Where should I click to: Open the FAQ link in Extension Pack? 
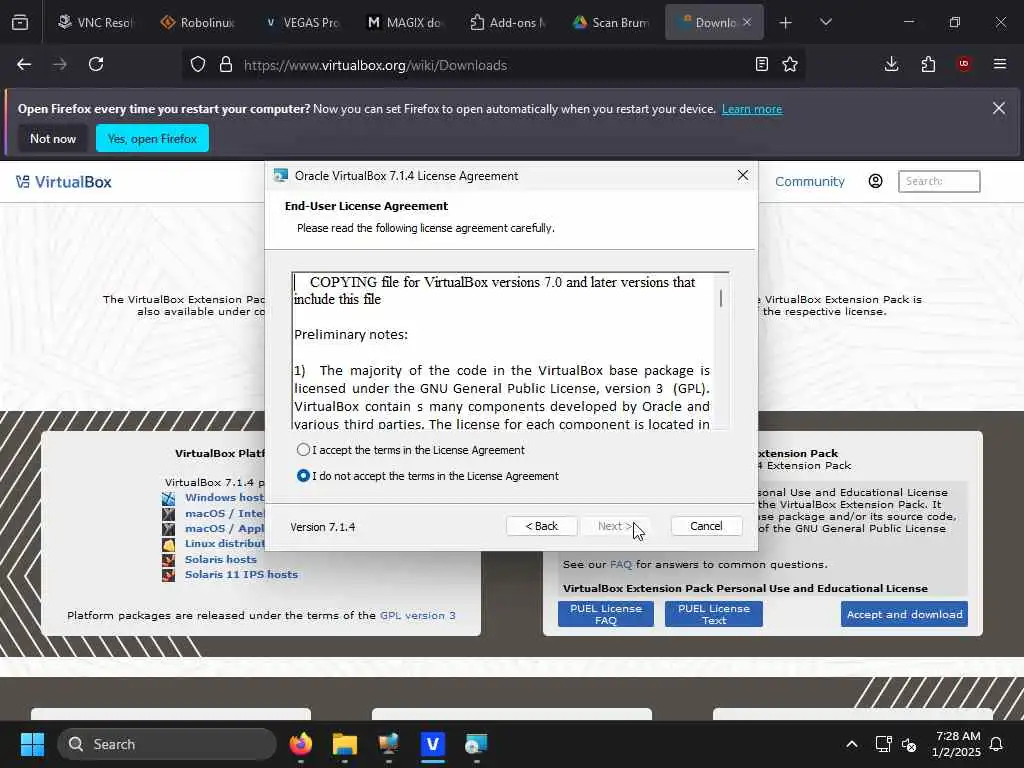pyautogui.click(x=620, y=564)
